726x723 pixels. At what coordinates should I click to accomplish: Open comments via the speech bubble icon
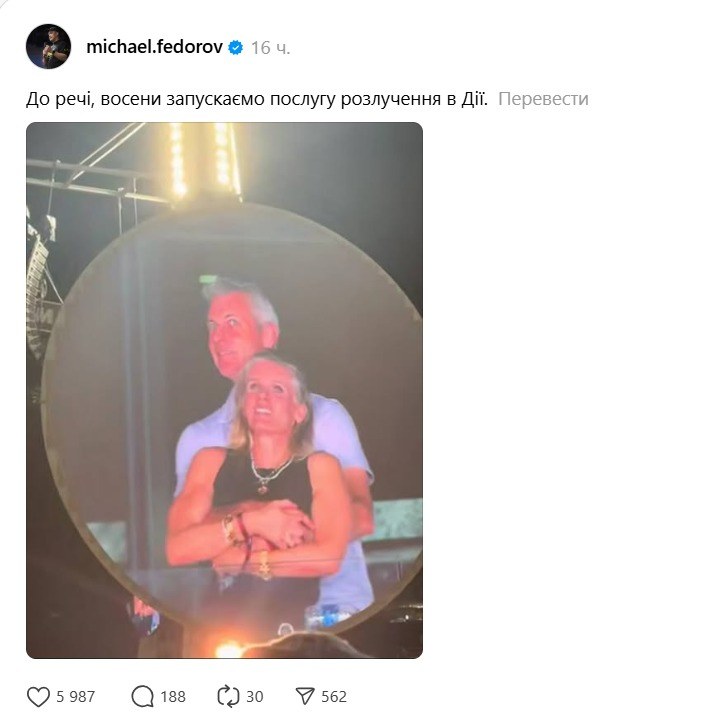tap(143, 696)
